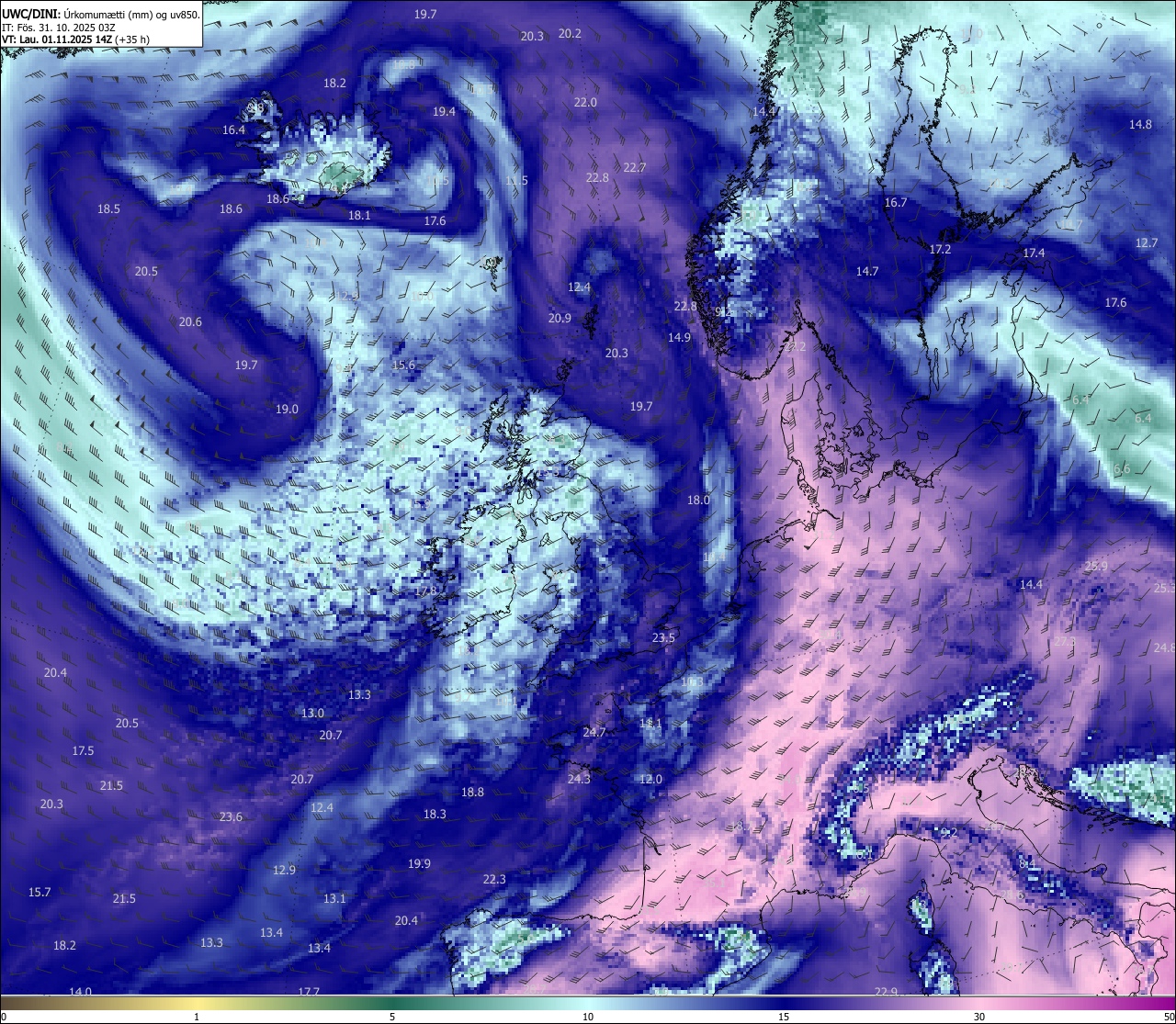Click the map value 18.0
This screenshot has width=1176, height=1024.
[x=698, y=500]
